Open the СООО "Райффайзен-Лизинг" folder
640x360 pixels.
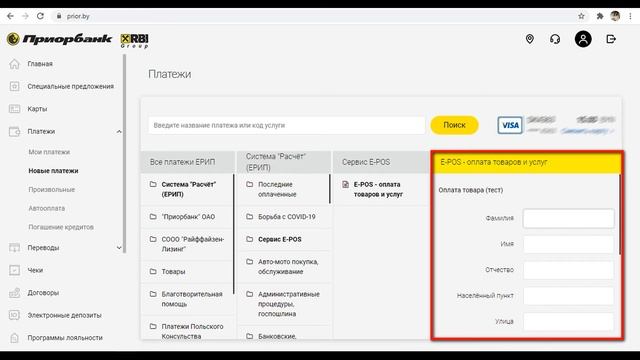coord(187,244)
